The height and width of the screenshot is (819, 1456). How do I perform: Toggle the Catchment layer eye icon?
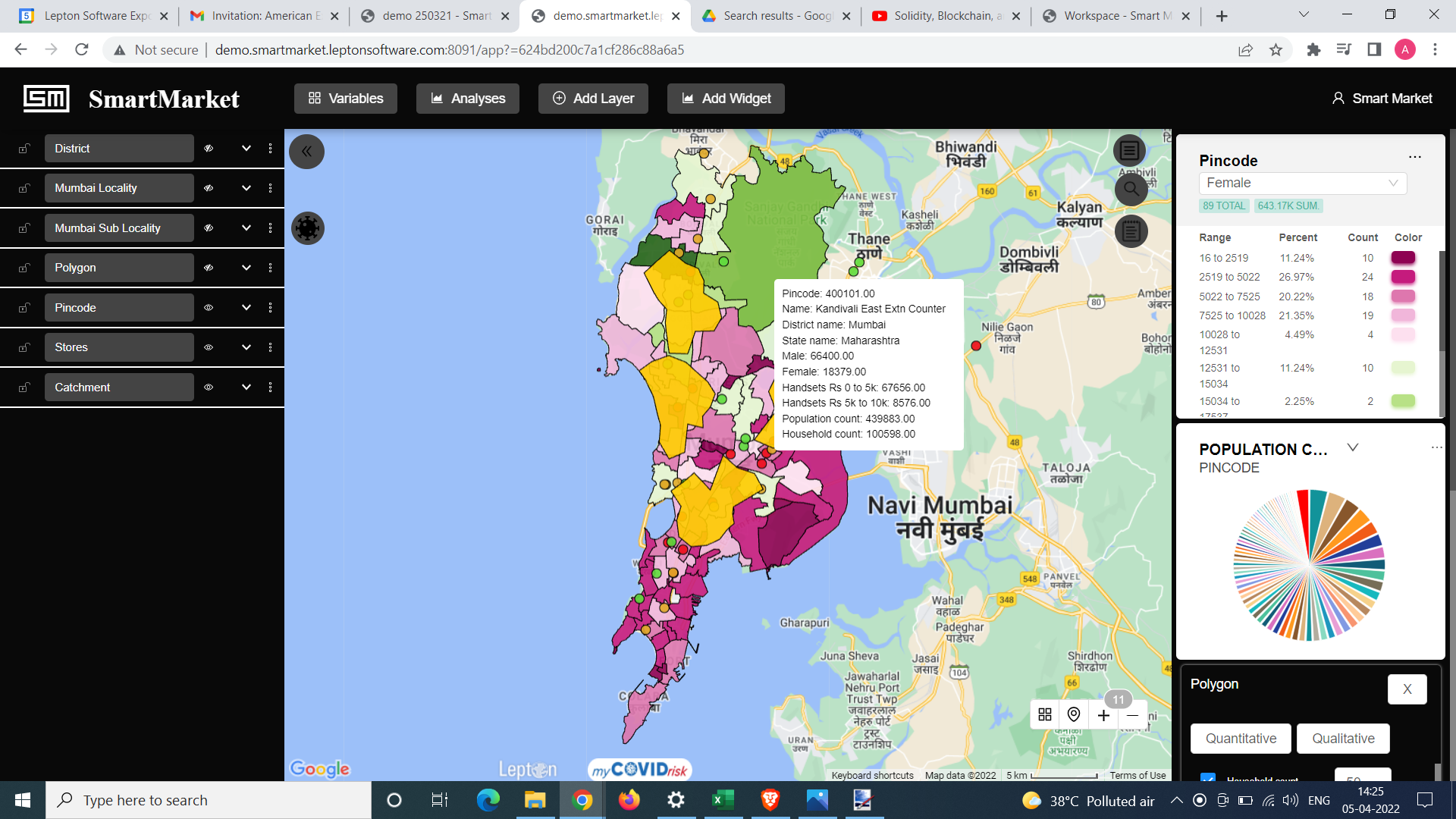point(209,388)
